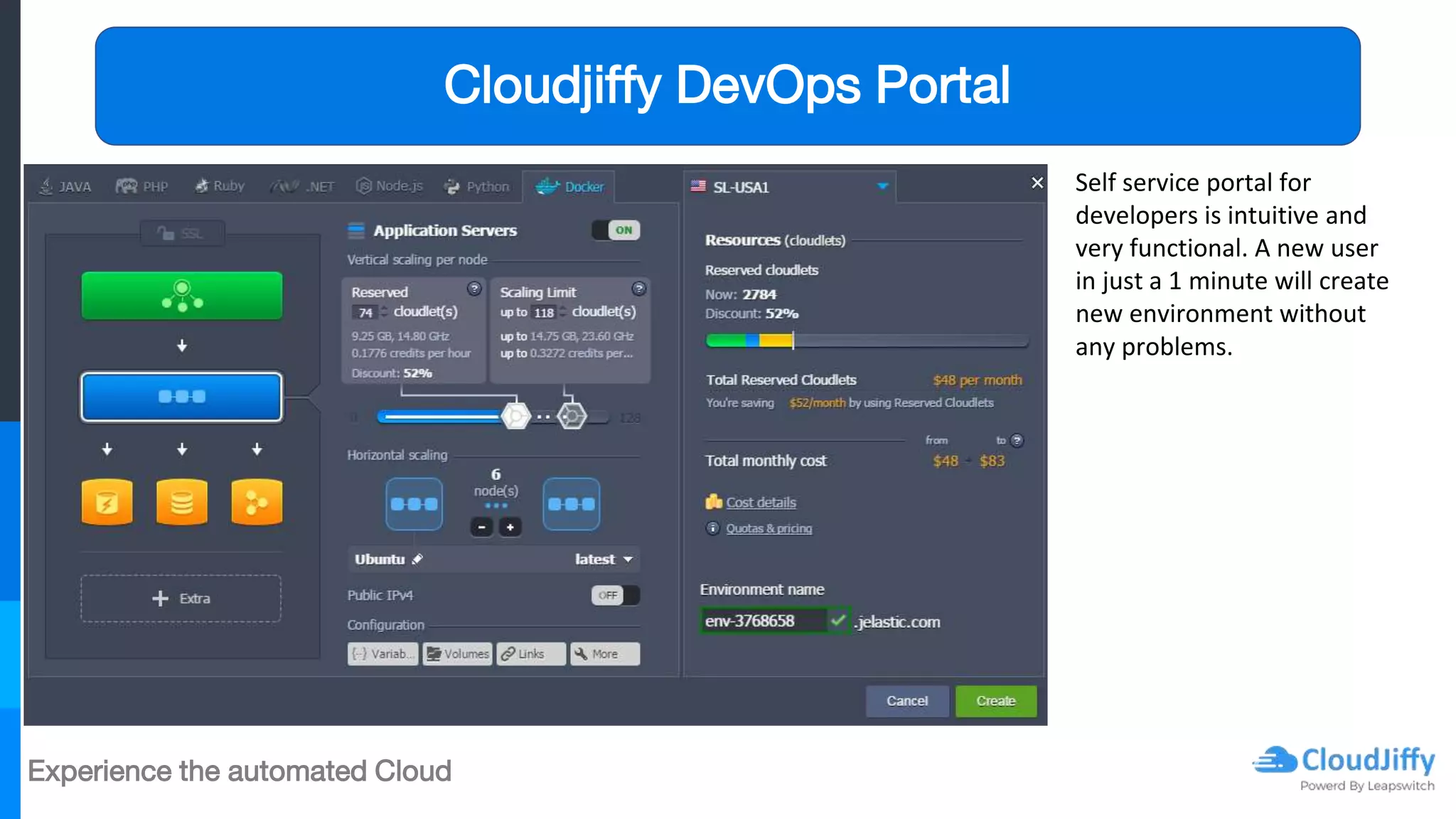
Task: Open the More configuration options
Action: click(605, 654)
